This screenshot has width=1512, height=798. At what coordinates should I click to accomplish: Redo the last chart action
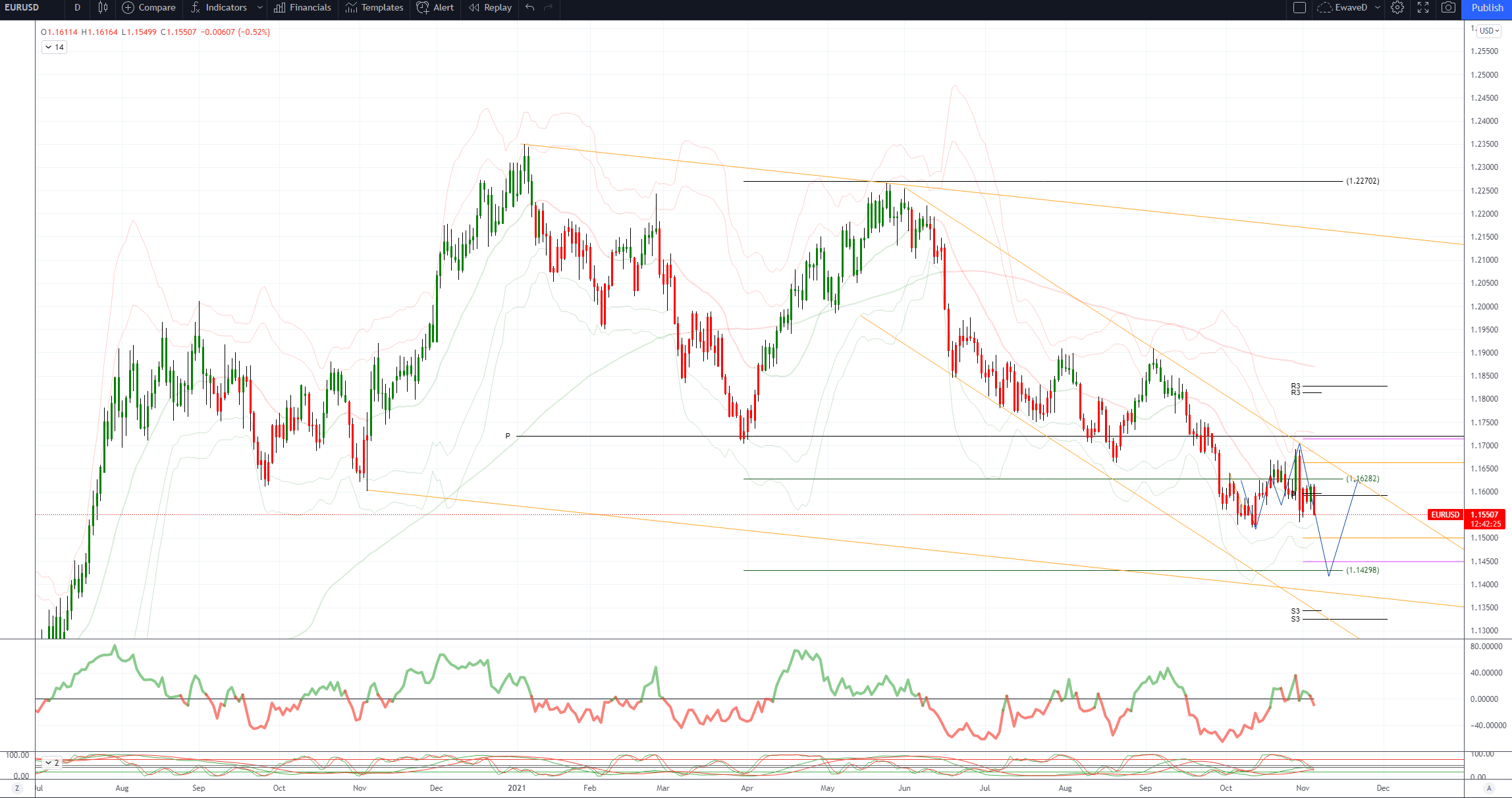point(548,8)
